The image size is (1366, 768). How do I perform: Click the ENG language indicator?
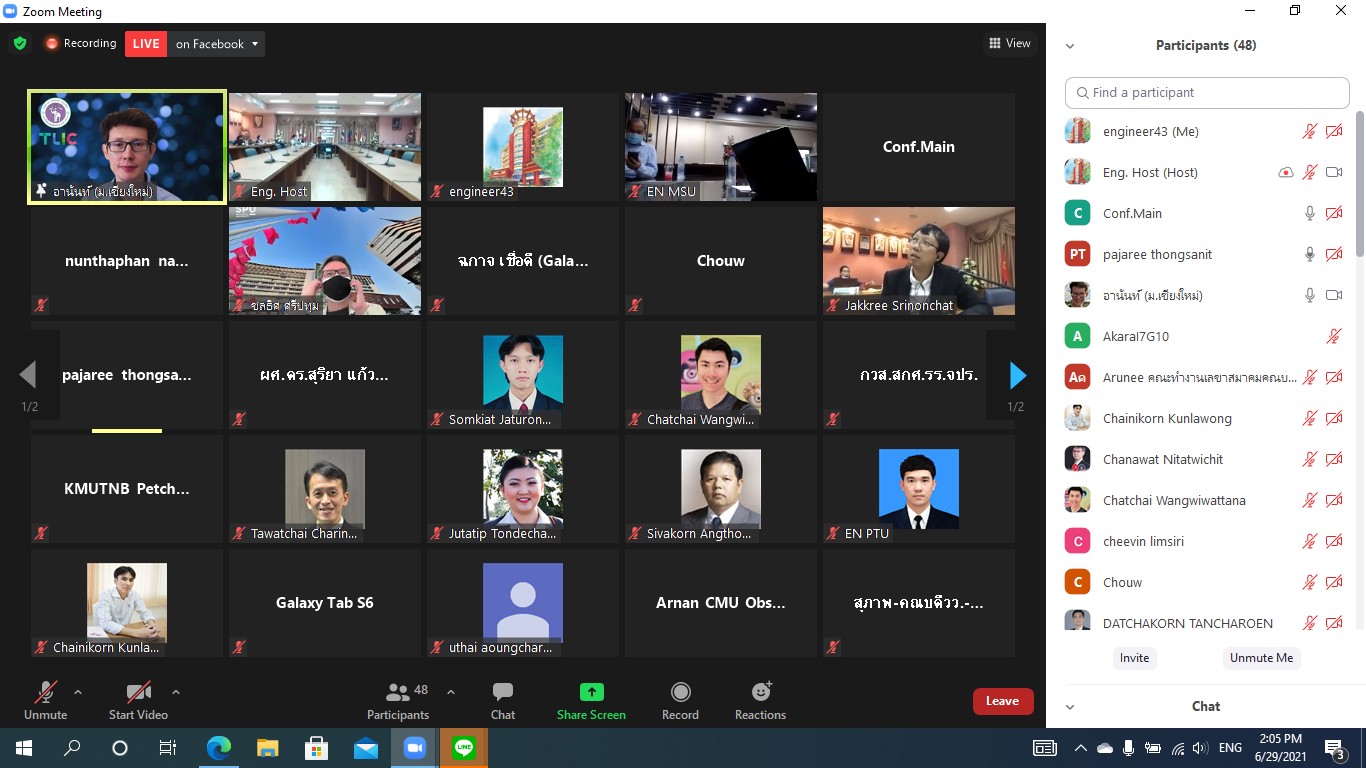click(1231, 748)
